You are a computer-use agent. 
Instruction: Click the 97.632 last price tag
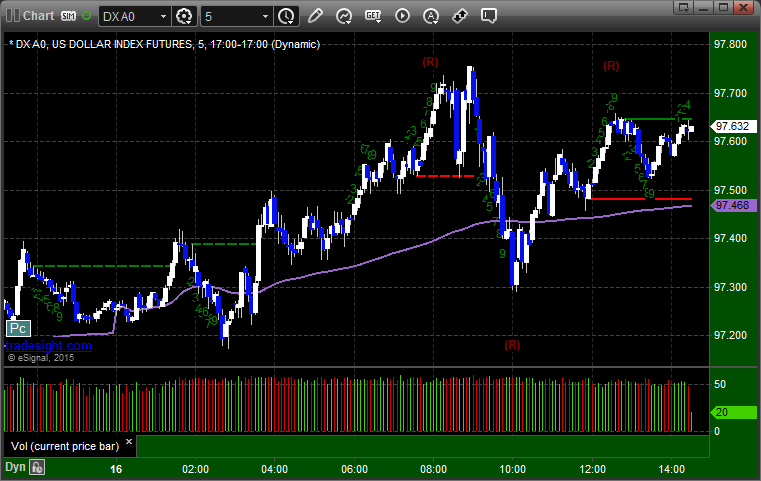pos(732,126)
